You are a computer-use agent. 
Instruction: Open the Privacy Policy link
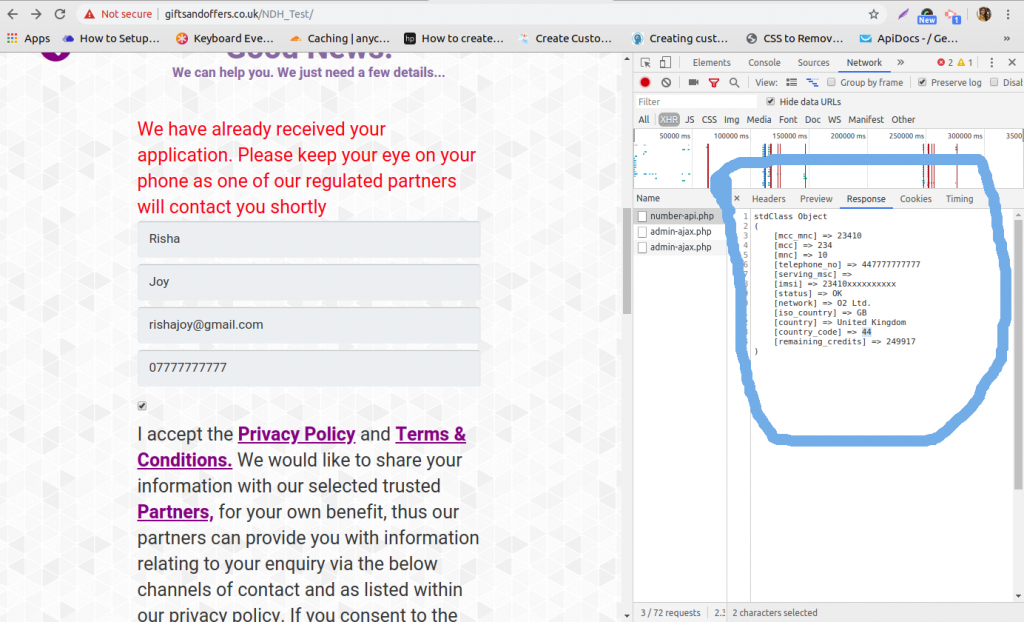(x=296, y=434)
